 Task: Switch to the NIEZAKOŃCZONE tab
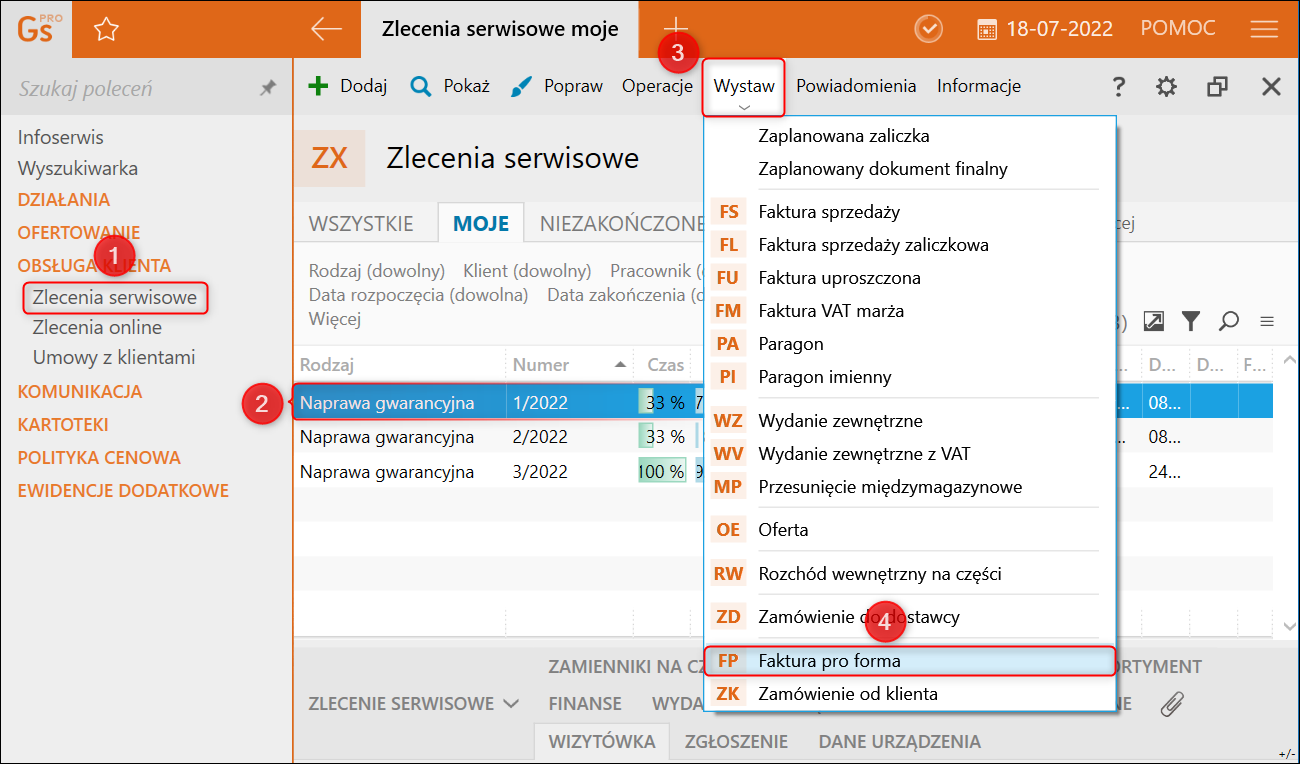tap(622, 224)
